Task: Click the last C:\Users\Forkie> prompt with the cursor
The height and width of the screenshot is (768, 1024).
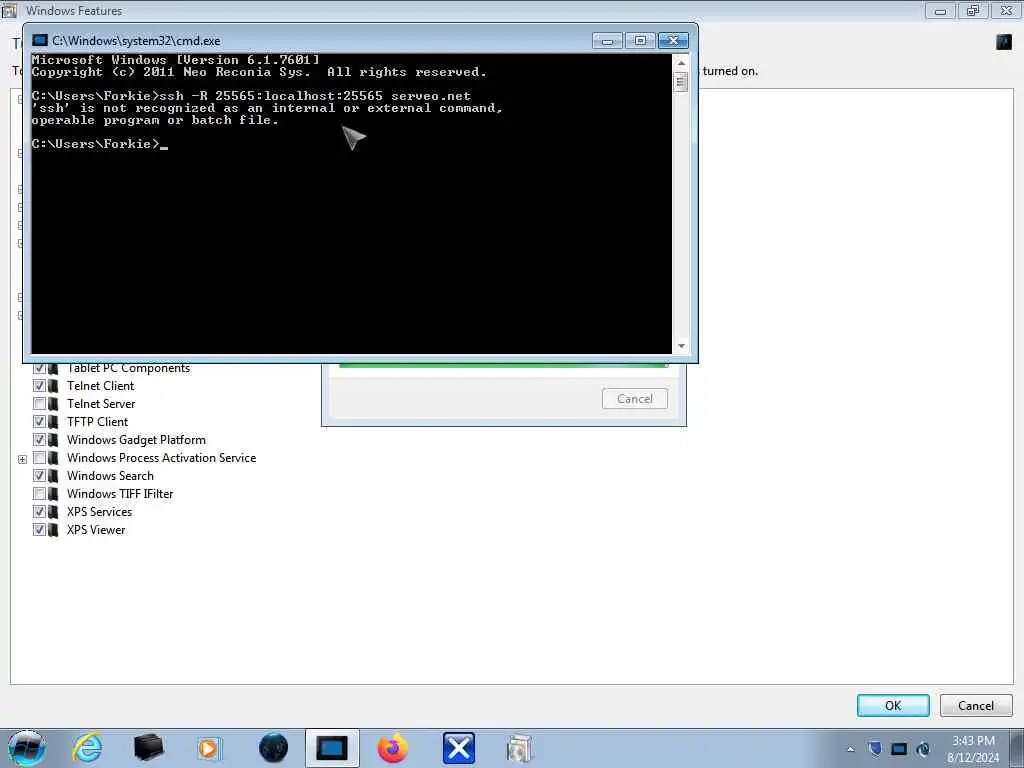Action: pyautogui.click(x=99, y=144)
